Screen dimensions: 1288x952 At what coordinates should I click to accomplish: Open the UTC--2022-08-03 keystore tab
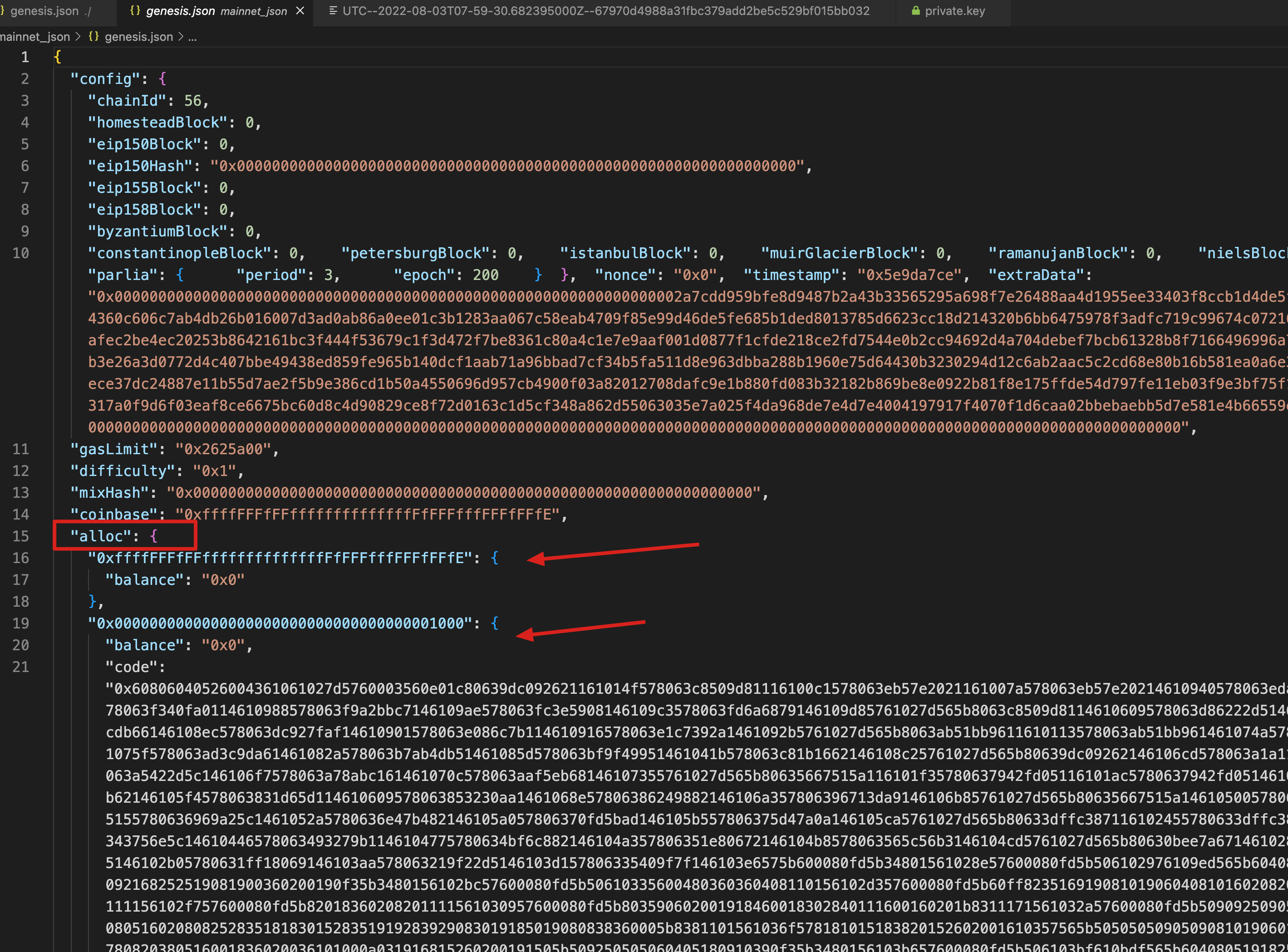click(x=605, y=11)
